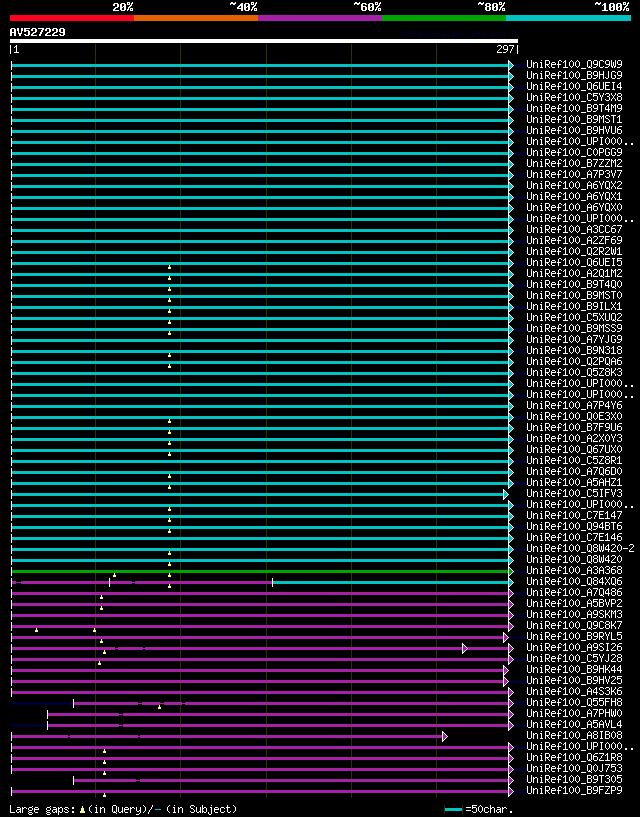This screenshot has width=640, height=817.
Task: Click the white query sequence bar
Action: coord(264,41)
